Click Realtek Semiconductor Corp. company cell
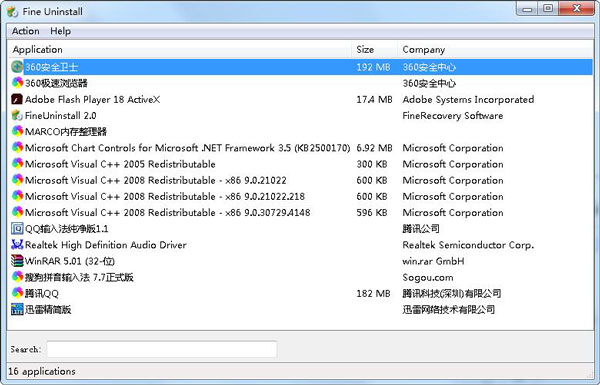The width and height of the screenshot is (600, 385). point(468,245)
